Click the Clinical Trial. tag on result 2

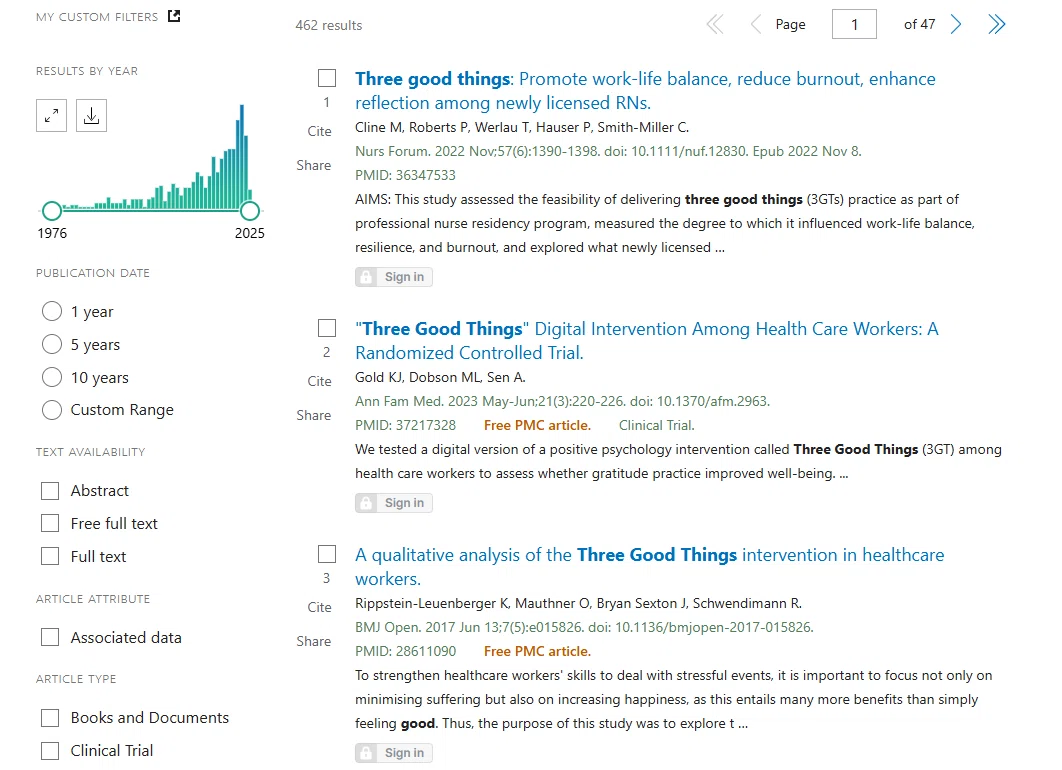(x=656, y=425)
